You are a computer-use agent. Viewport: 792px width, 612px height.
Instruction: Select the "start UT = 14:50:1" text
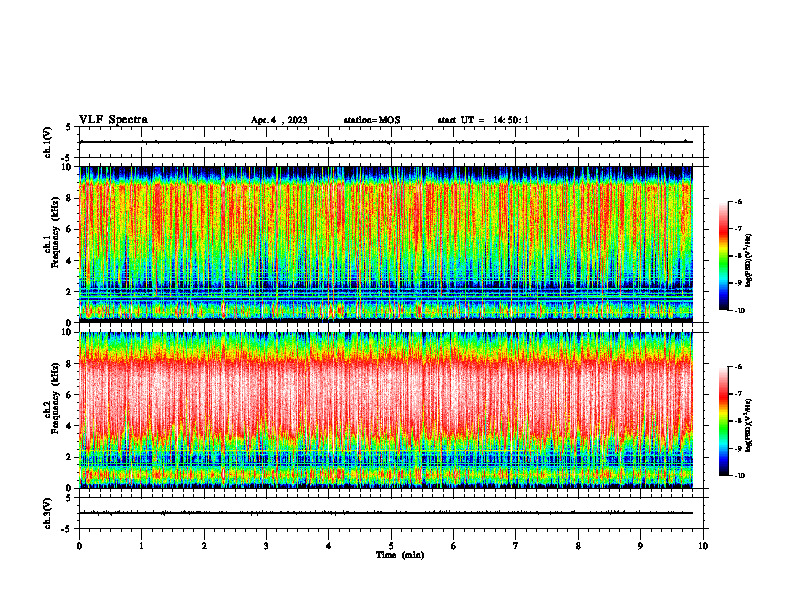(483, 120)
